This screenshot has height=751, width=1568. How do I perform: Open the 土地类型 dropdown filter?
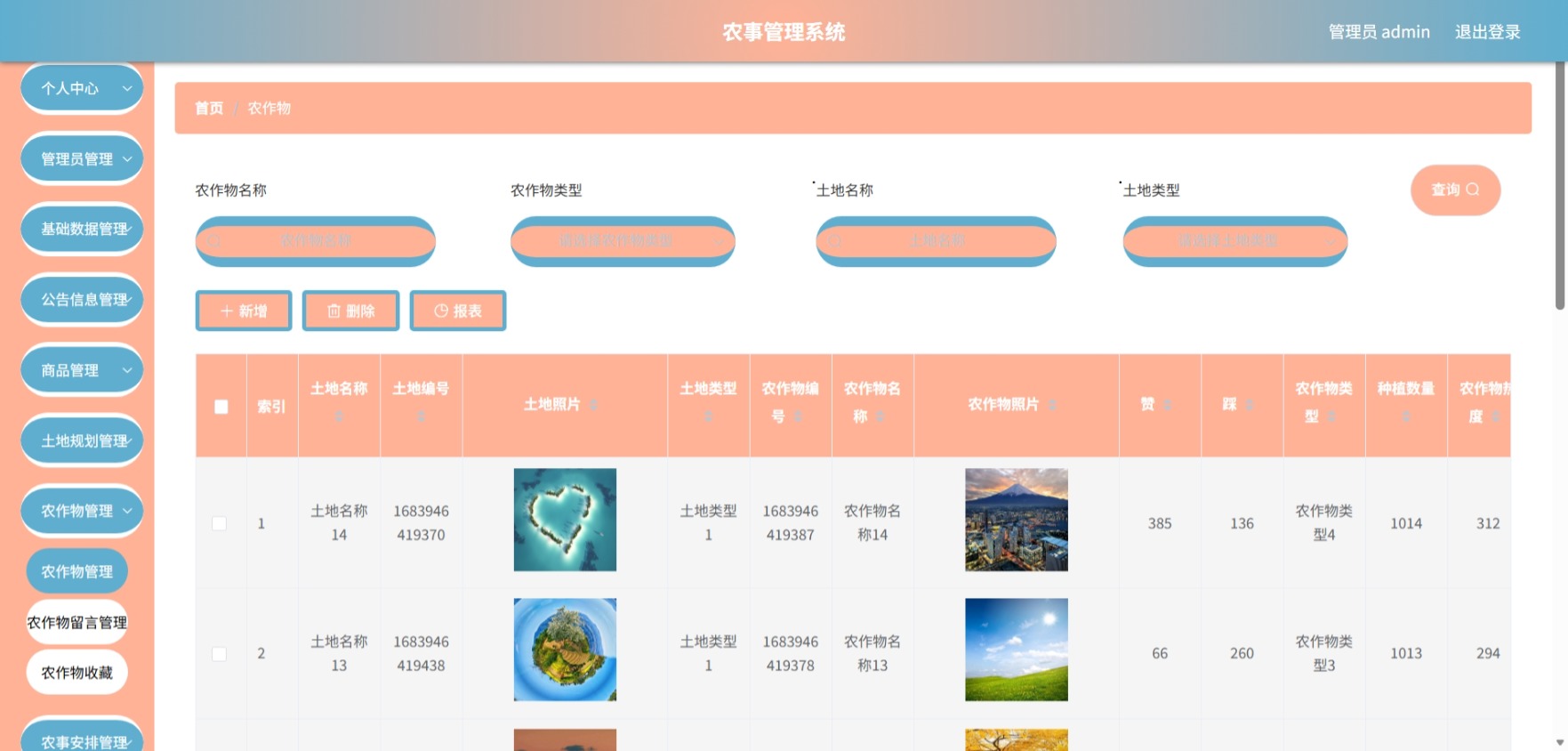tap(1235, 241)
